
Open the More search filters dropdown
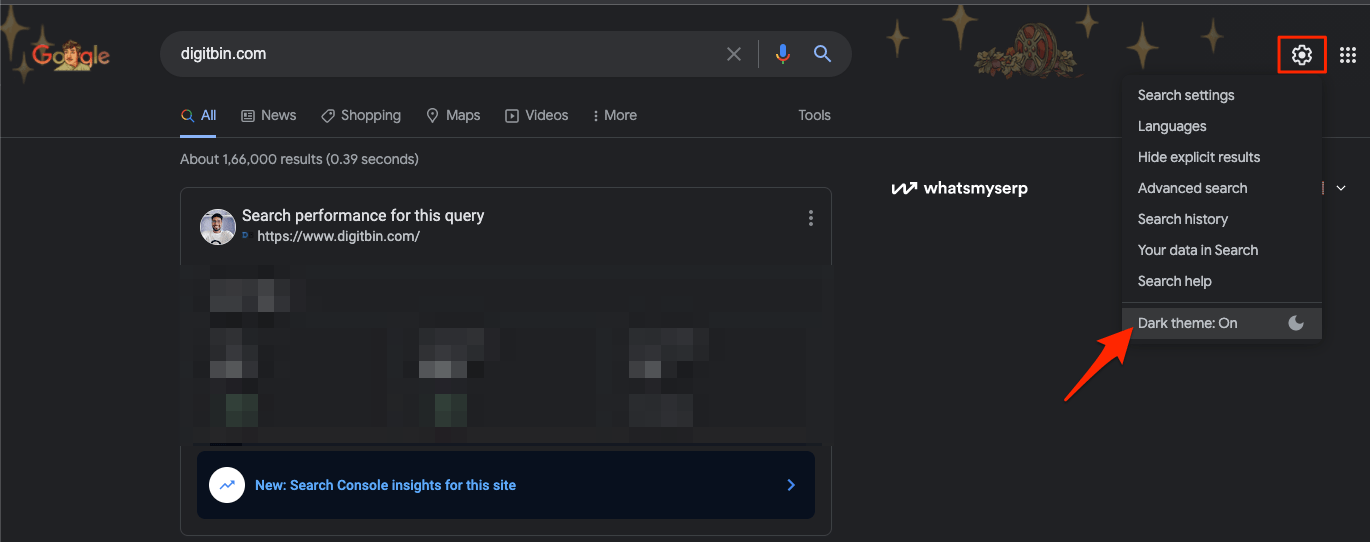click(614, 116)
